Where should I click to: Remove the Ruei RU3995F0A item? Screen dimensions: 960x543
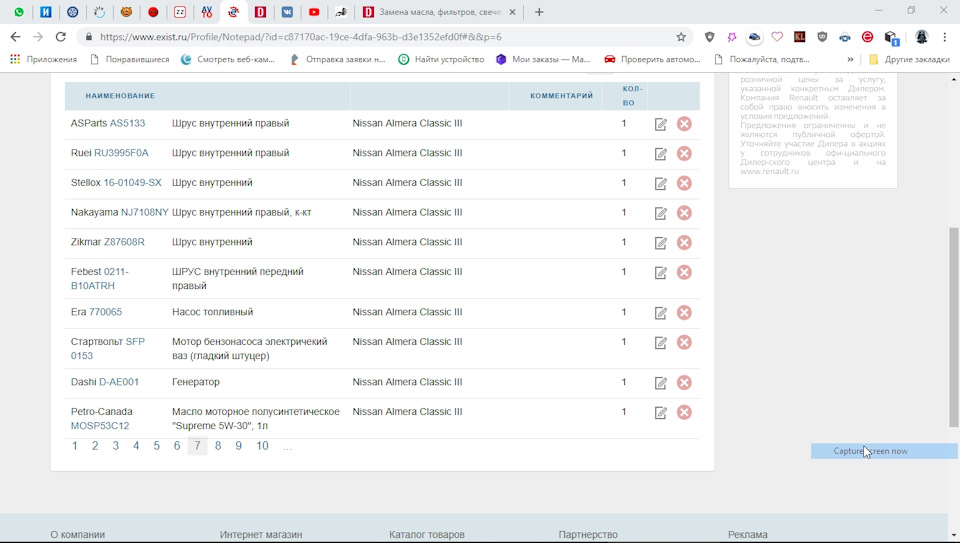684,153
